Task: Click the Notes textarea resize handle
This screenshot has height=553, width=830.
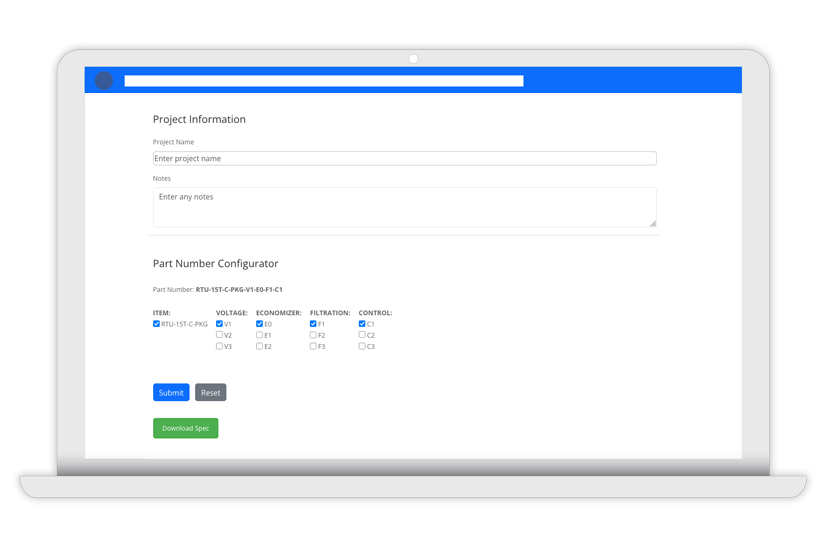Action: tap(652, 223)
